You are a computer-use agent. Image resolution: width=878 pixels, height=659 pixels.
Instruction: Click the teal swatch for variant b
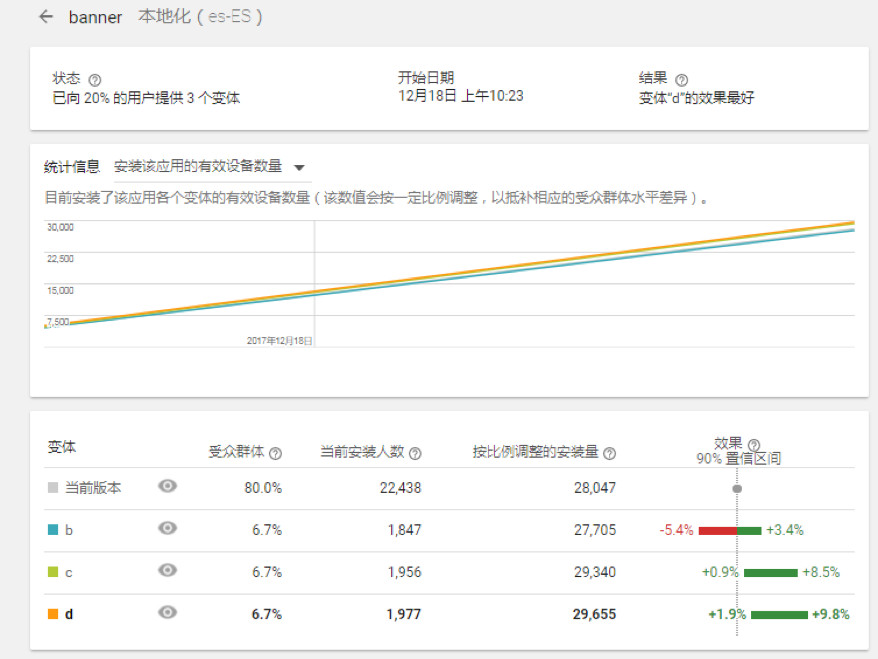tap(53, 530)
